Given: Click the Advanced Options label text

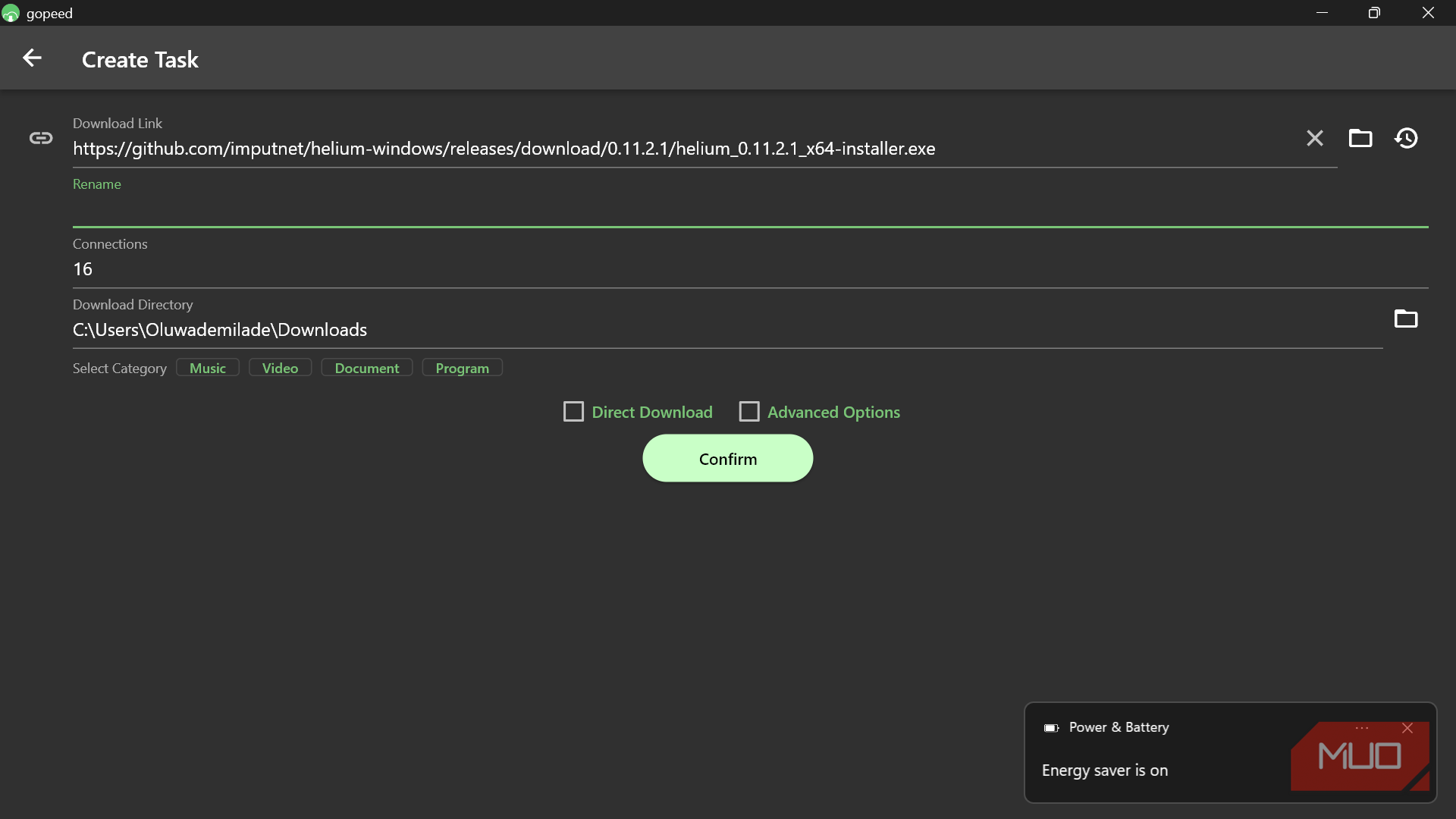Looking at the screenshot, I should pyautogui.click(x=834, y=413).
